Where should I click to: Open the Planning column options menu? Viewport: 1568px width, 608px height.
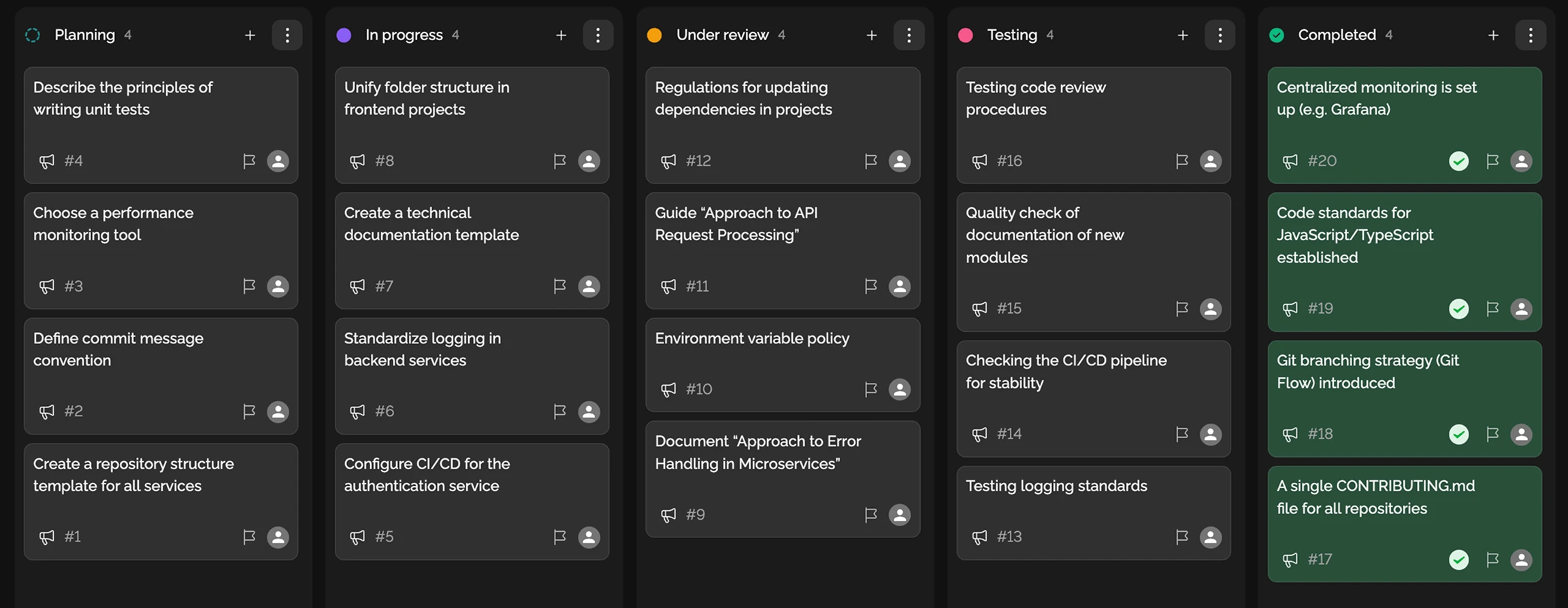click(287, 35)
